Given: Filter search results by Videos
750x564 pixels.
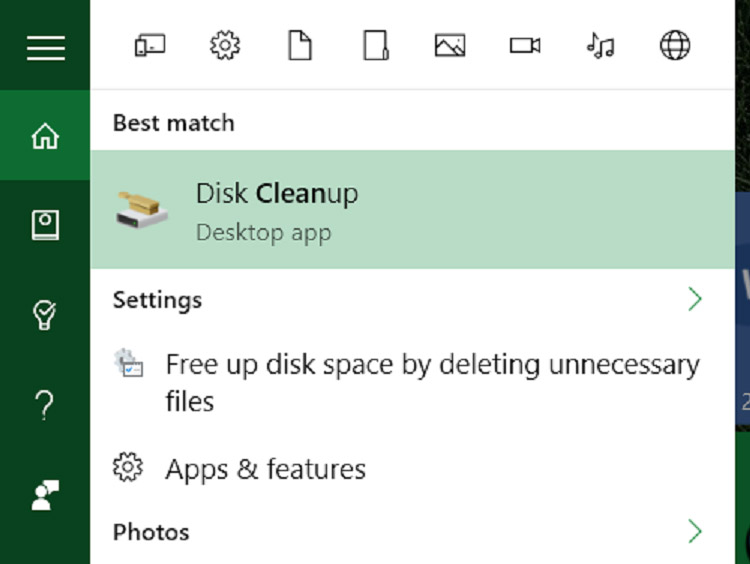Looking at the screenshot, I should coord(525,45).
